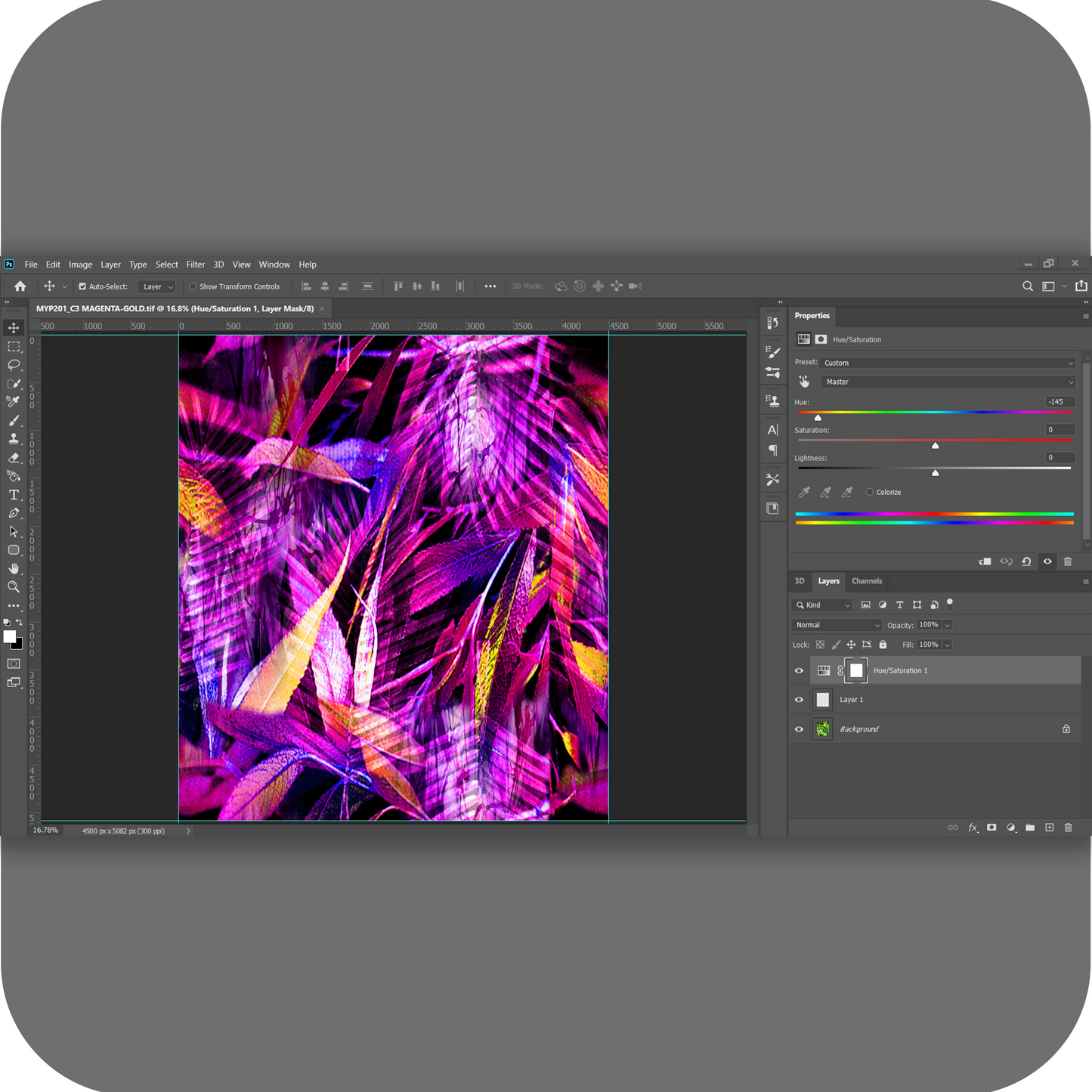Open the Brush Settings panel icon
Screen dimensions: 1092x1092
pyautogui.click(x=772, y=352)
